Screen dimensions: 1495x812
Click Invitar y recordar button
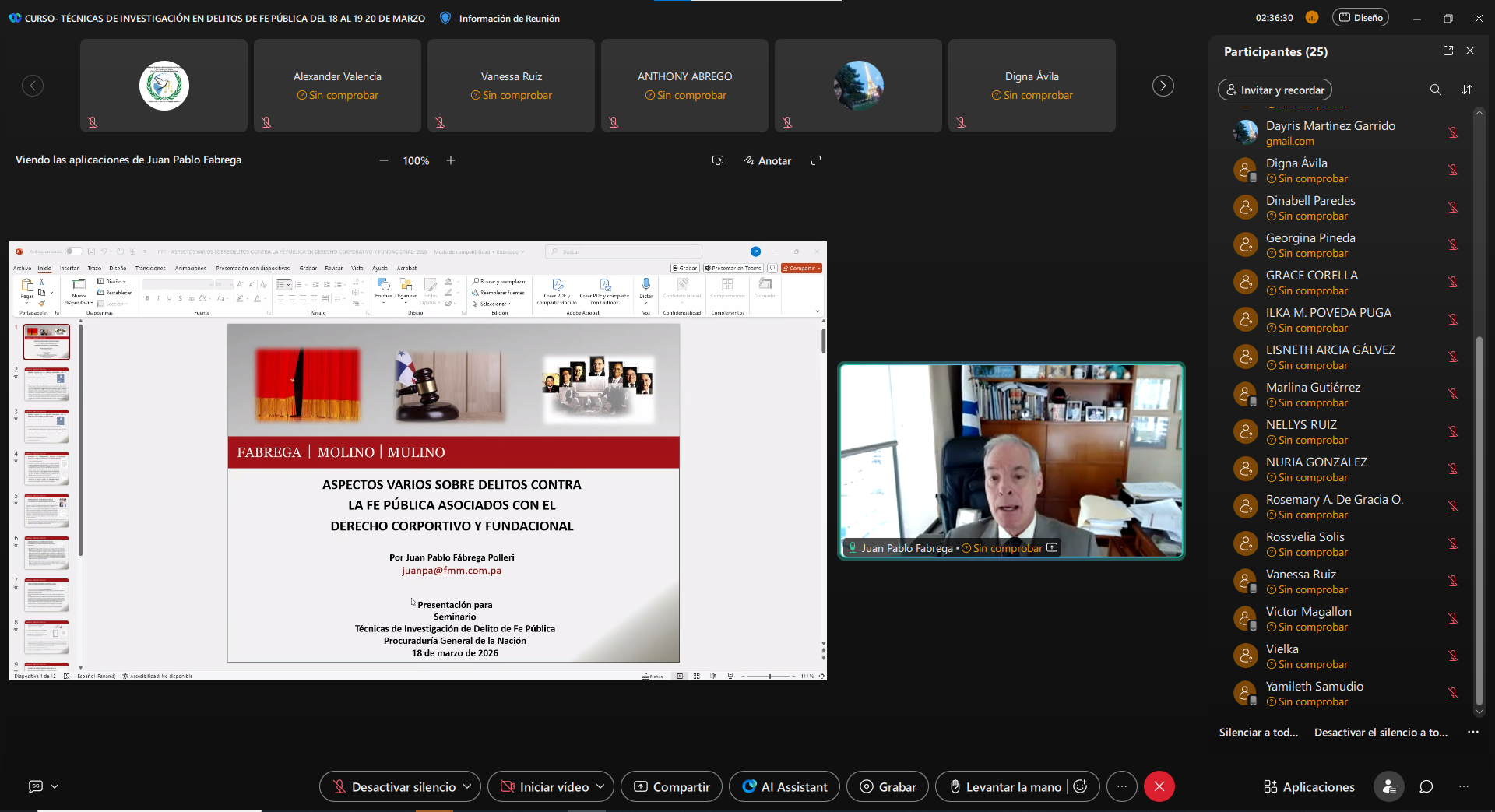(1275, 90)
